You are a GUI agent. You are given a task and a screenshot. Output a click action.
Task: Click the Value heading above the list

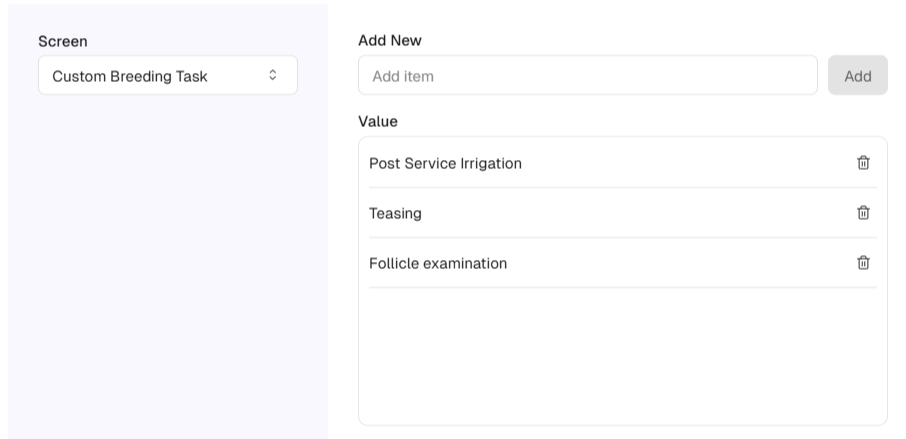coord(378,122)
